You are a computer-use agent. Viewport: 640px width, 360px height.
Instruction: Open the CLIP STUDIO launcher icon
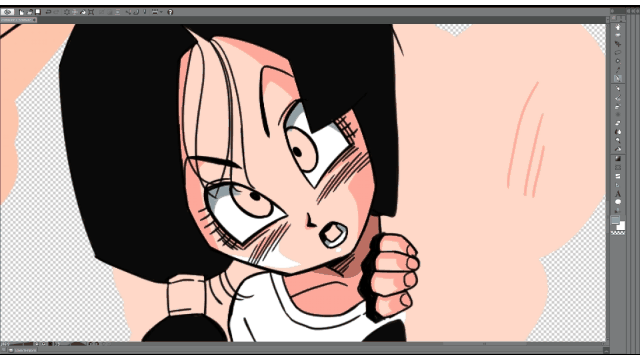(x=7, y=12)
